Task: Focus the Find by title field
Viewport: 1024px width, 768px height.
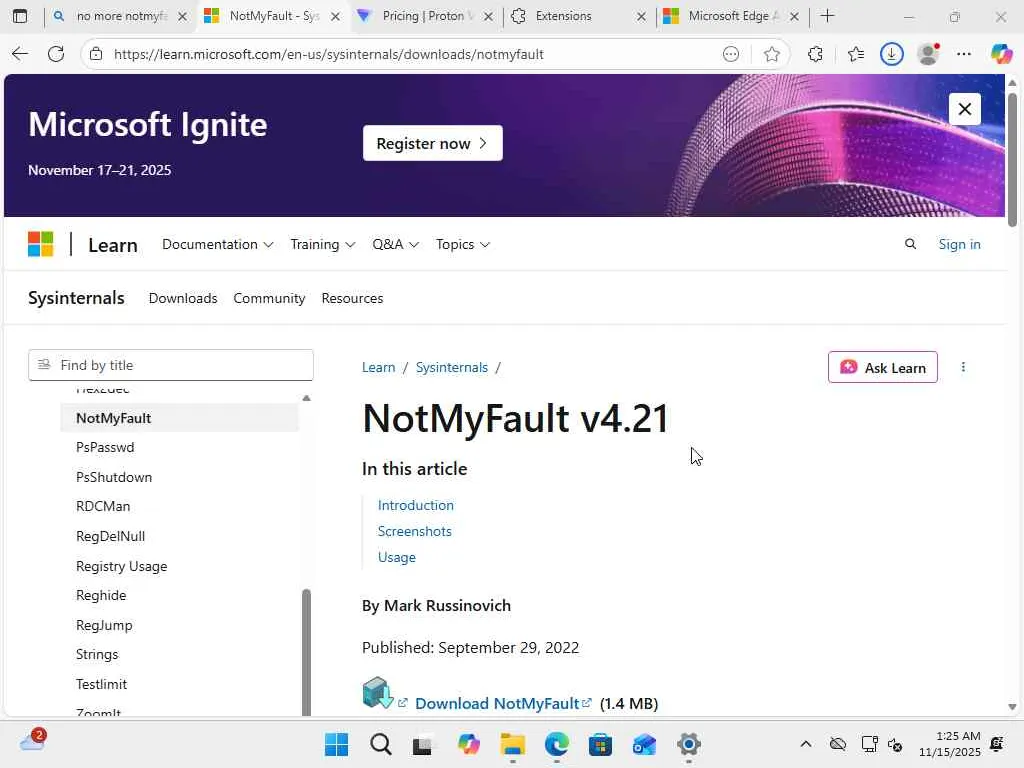Action: [171, 365]
